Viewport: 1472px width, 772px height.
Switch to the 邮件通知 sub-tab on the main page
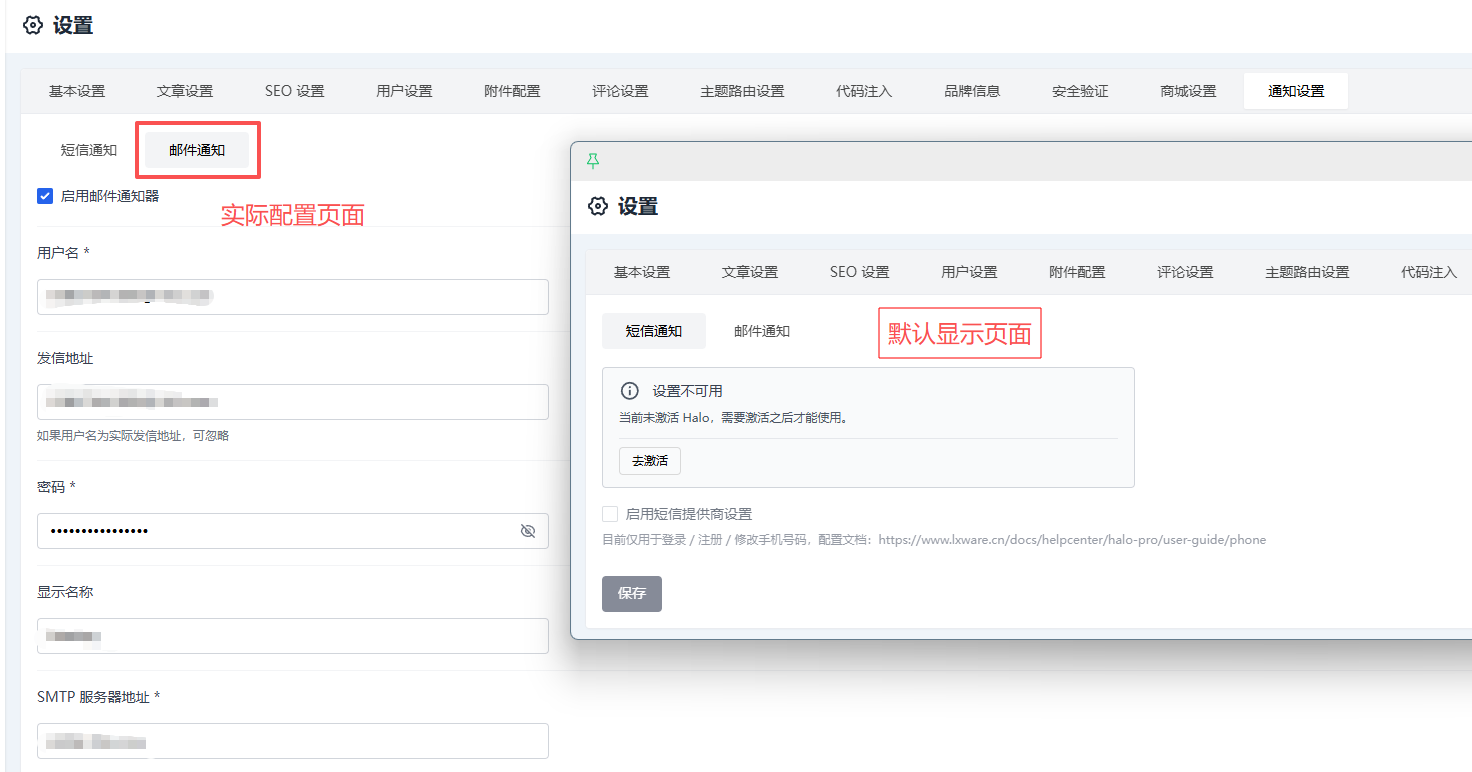point(197,150)
